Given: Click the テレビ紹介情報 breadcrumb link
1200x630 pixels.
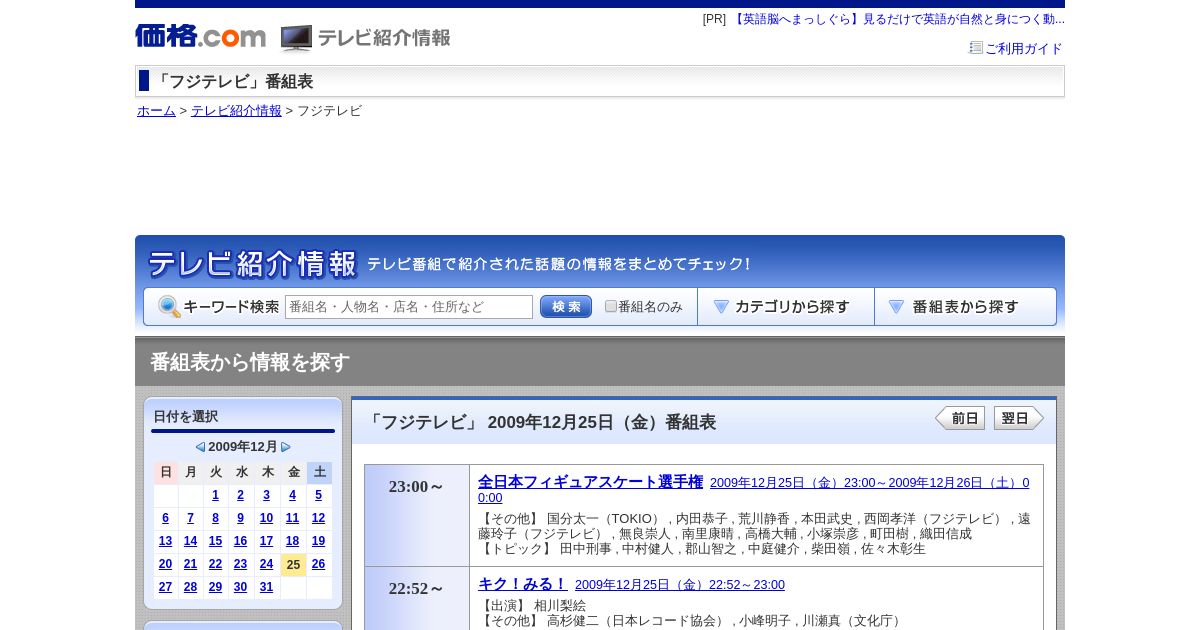Looking at the screenshot, I should [236, 111].
